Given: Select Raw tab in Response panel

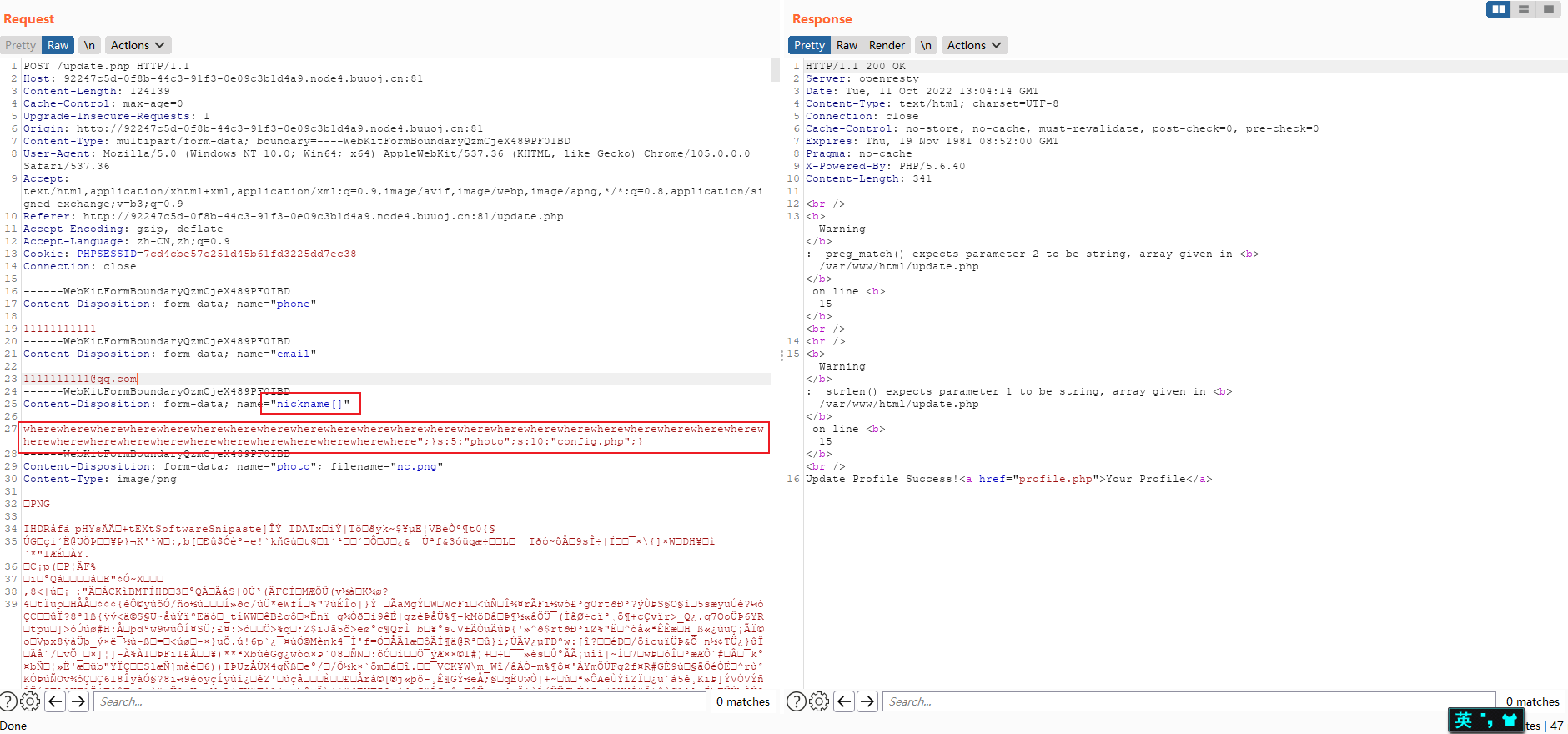Looking at the screenshot, I should 847,45.
